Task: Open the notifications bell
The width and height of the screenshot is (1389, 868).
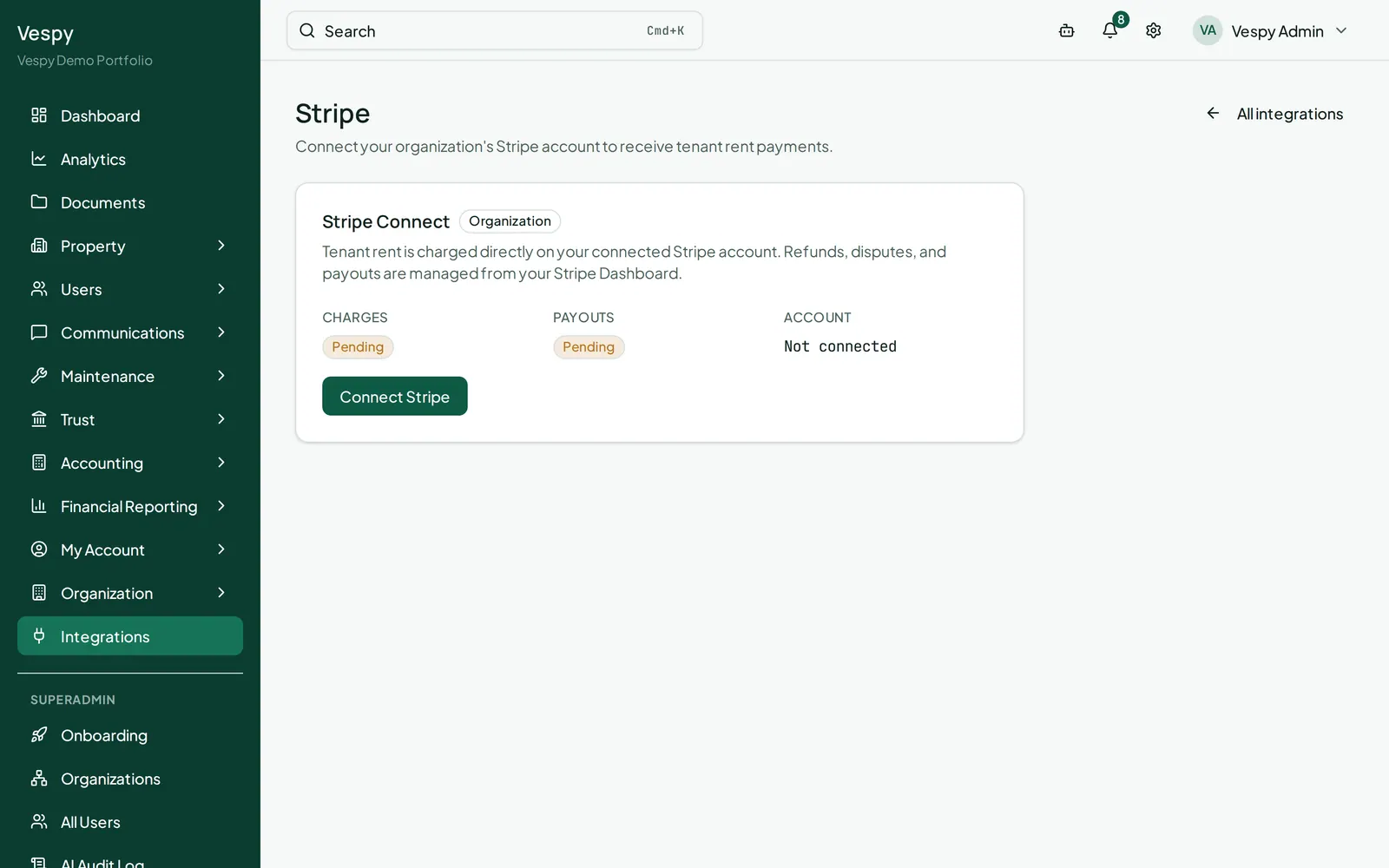Action: 1110,30
